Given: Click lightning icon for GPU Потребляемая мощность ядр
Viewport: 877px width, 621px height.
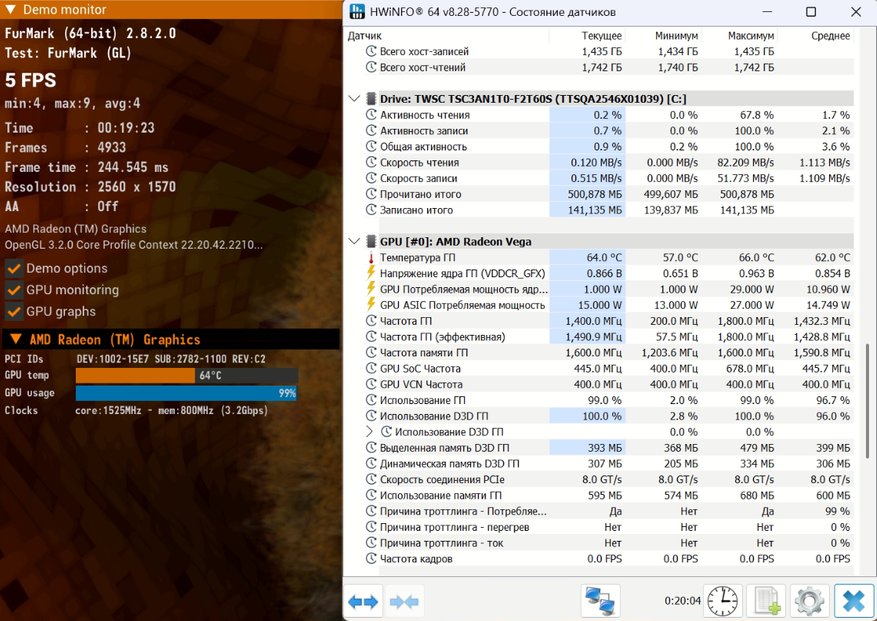Looking at the screenshot, I should 370,289.
